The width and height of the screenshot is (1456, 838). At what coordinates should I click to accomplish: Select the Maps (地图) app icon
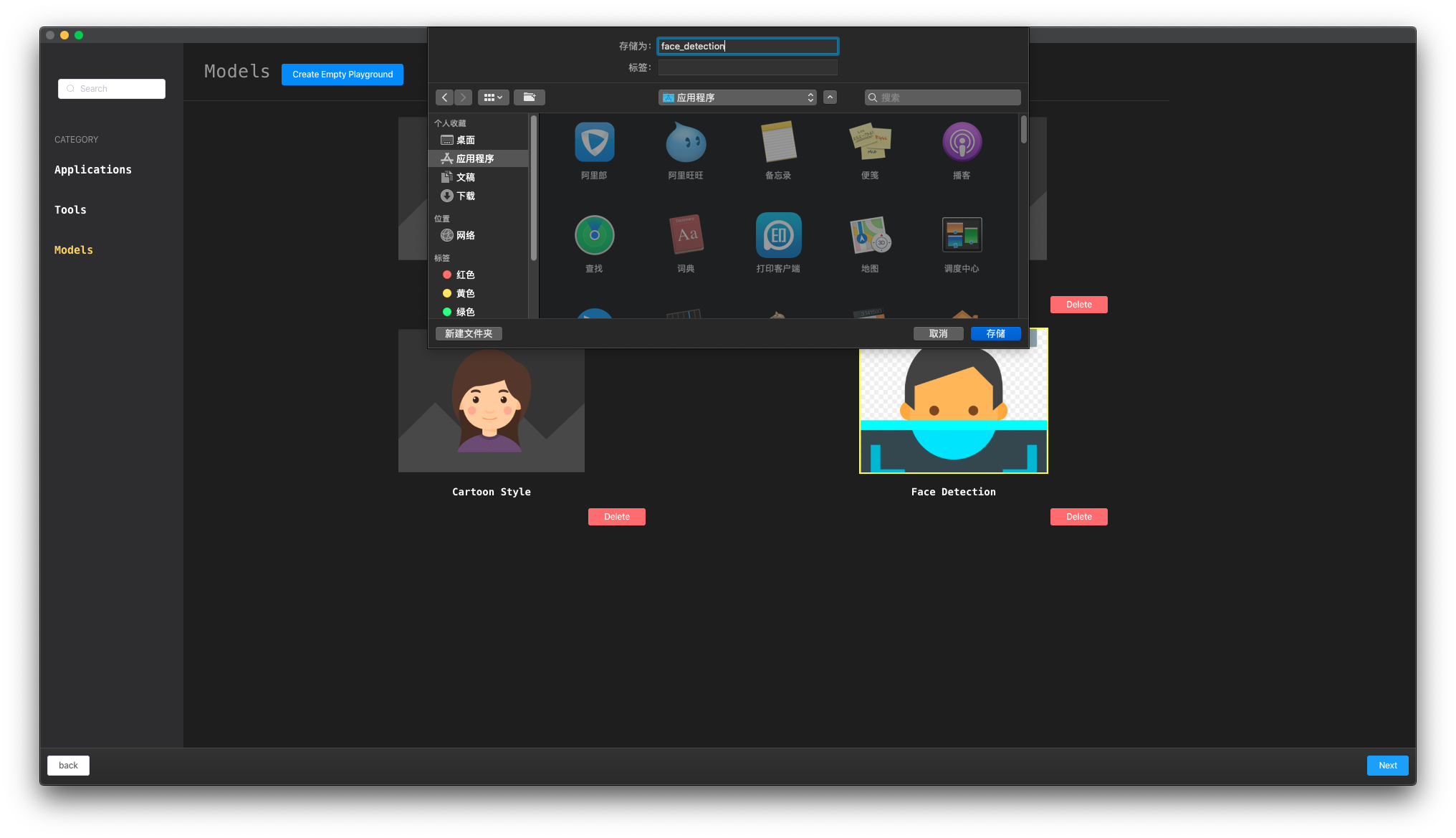click(869, 236)
